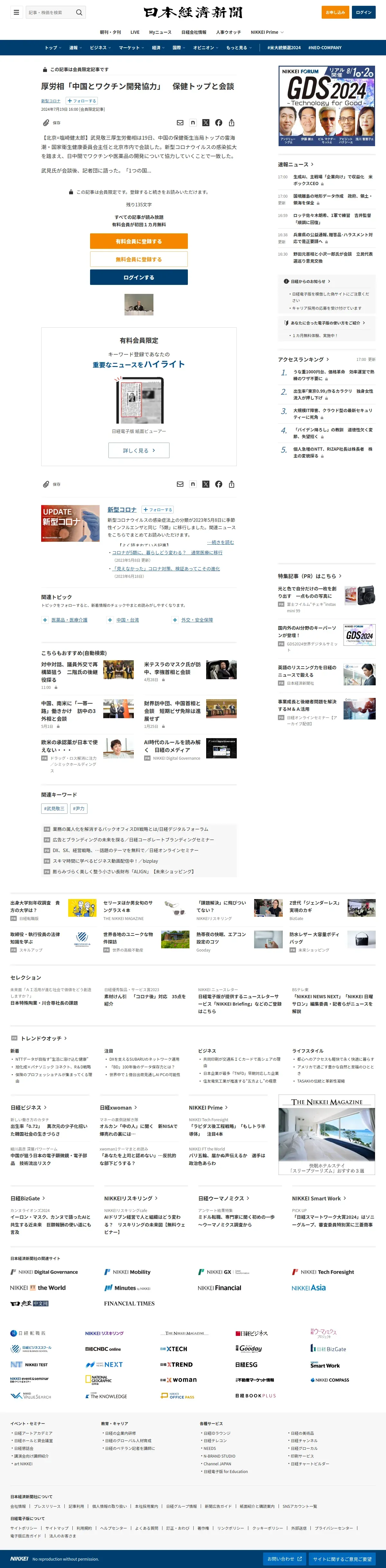The image size is (386, 1568).
Task: Click the search keyword input field
Action: (x=51, y=12)
